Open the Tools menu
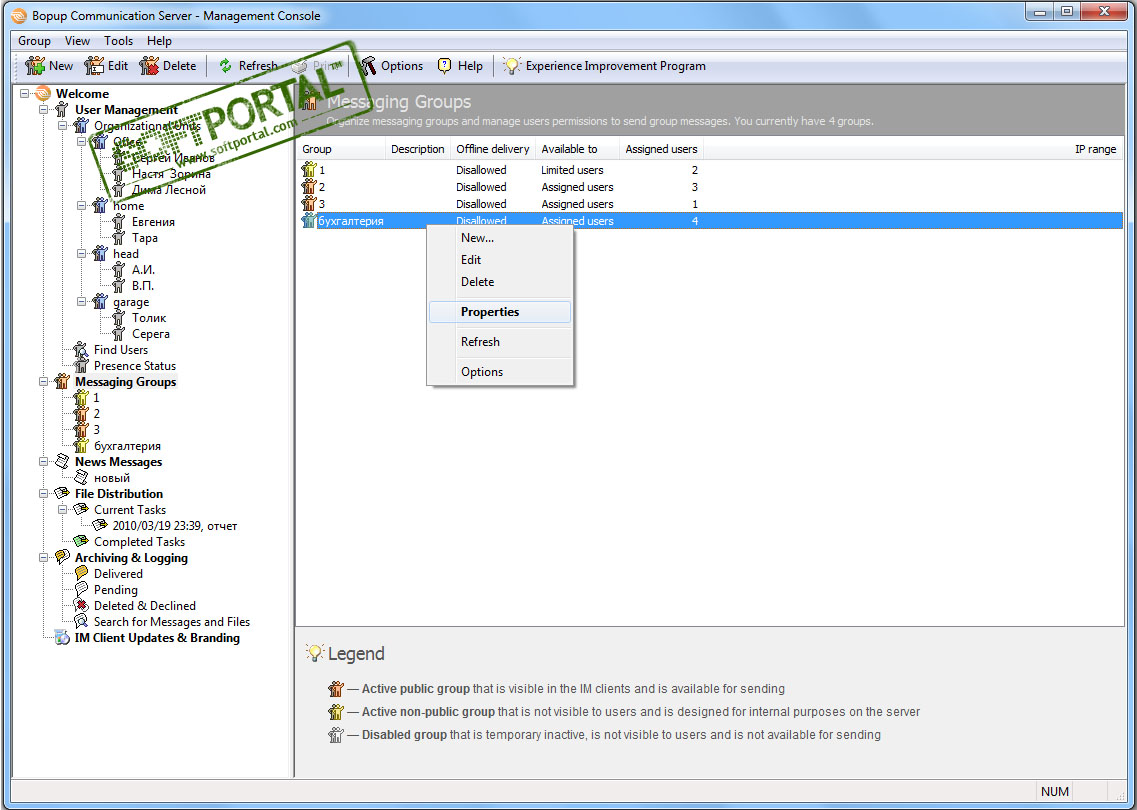 click(118, 41)
